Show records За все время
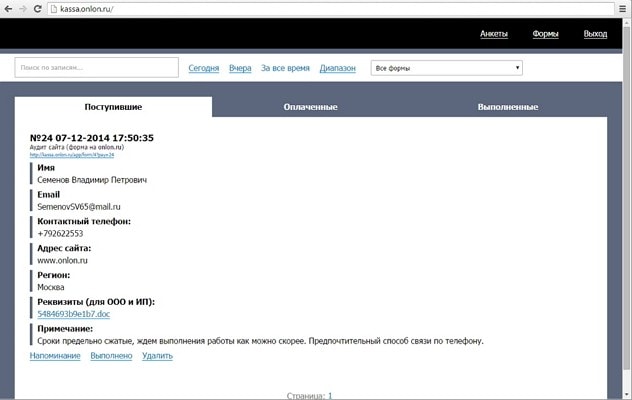The width and height of the screenshot is (632, 400). 285,68
